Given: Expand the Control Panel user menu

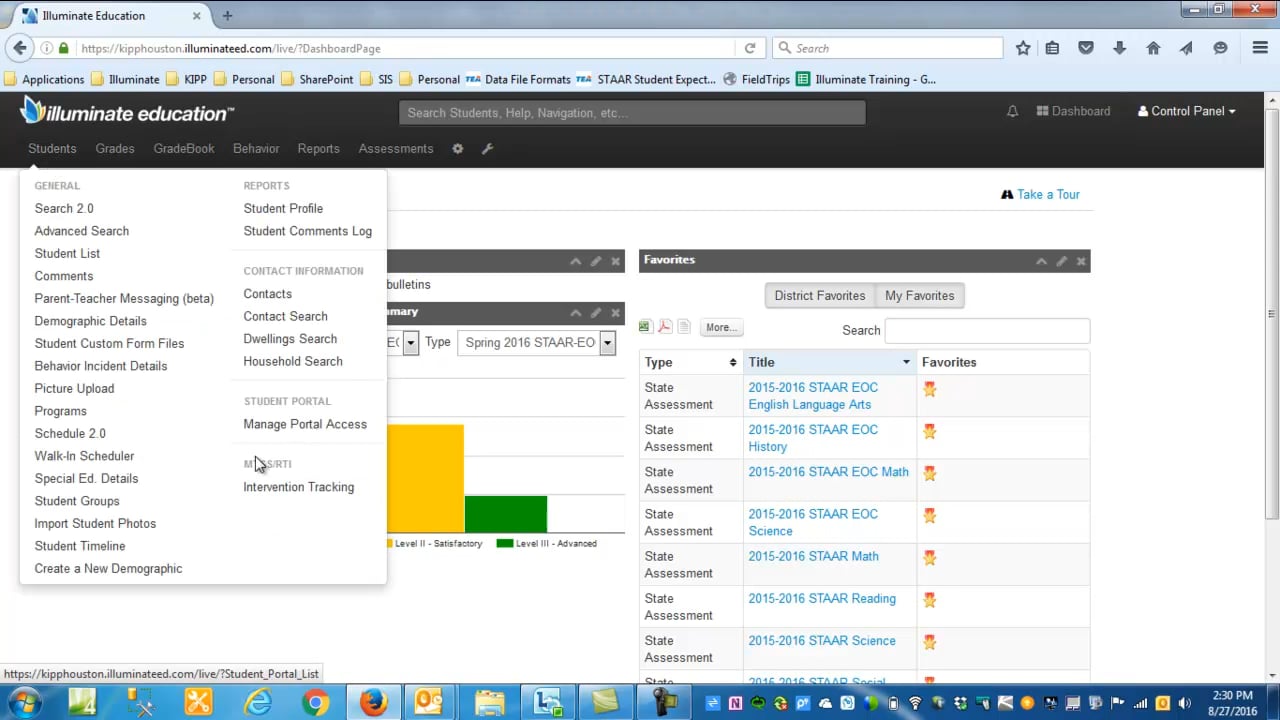Looking at the screenshot, I should [1186, 112].
